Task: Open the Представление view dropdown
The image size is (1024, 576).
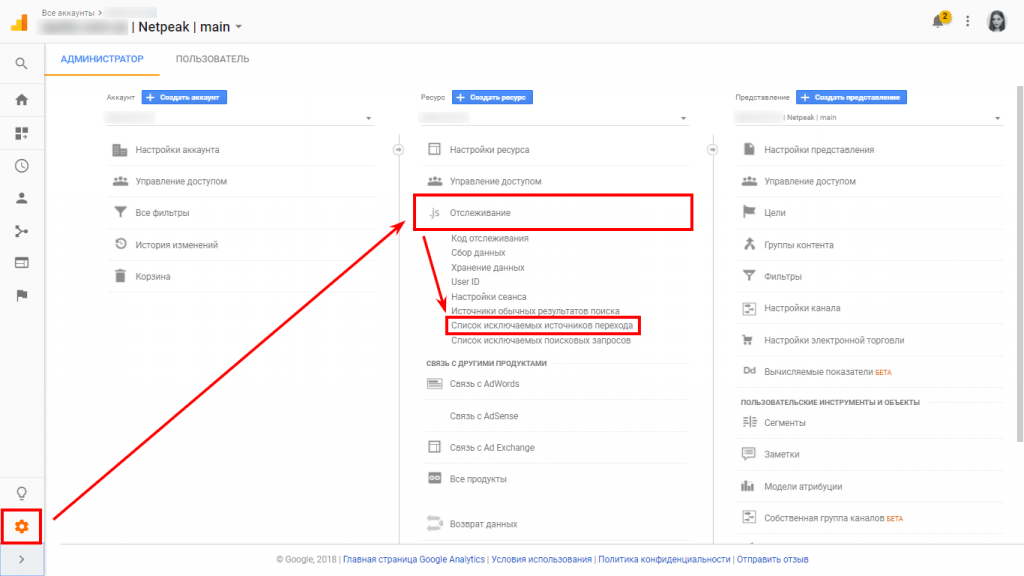Action: (x=868, y=118)
